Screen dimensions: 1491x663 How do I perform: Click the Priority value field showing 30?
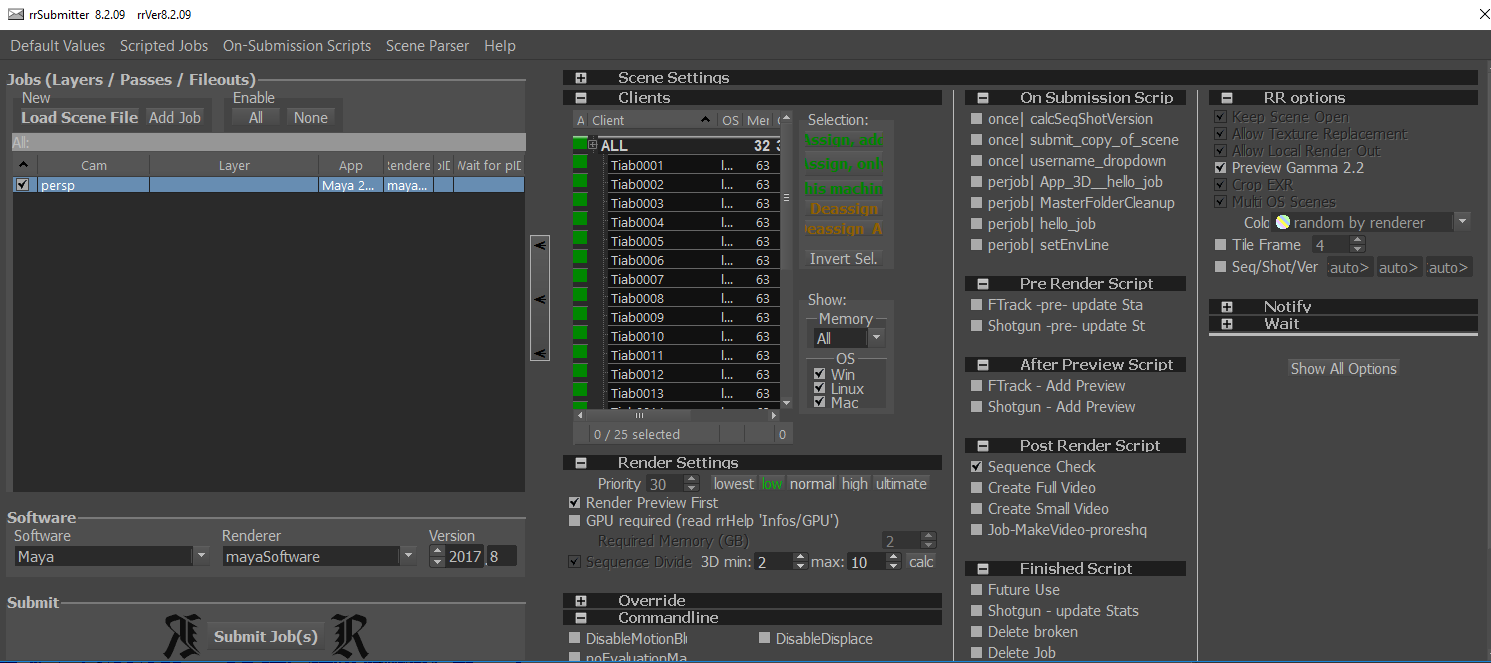[x=664, y=484]
